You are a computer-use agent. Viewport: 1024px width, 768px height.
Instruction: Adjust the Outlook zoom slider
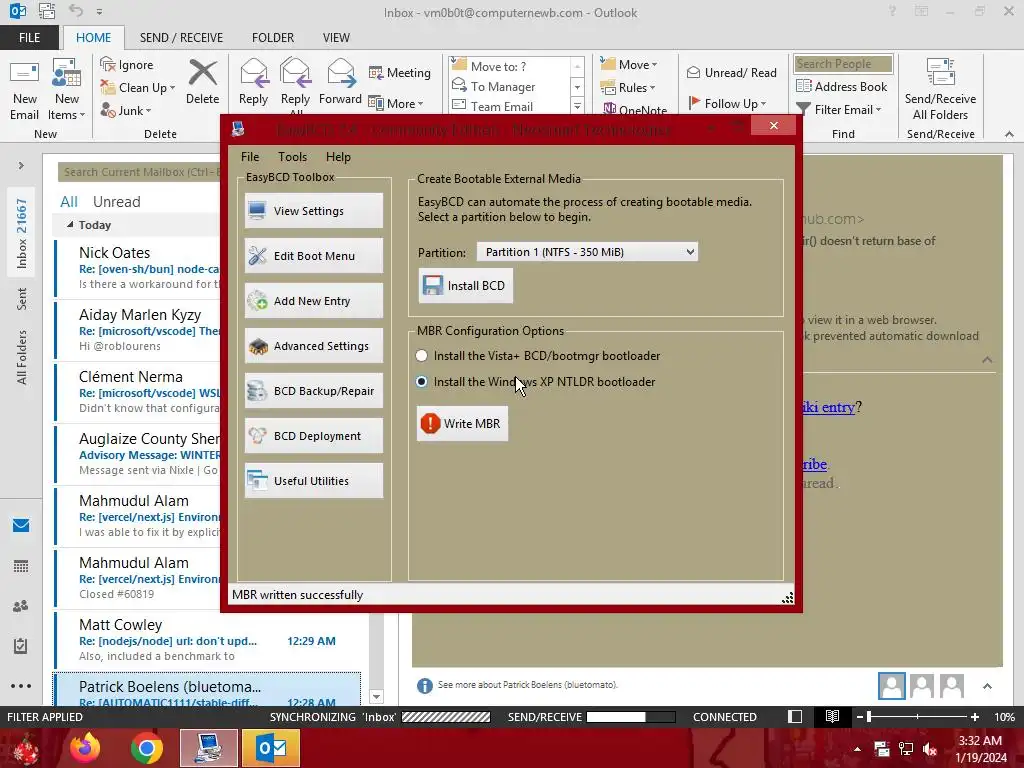pos(869,716)
